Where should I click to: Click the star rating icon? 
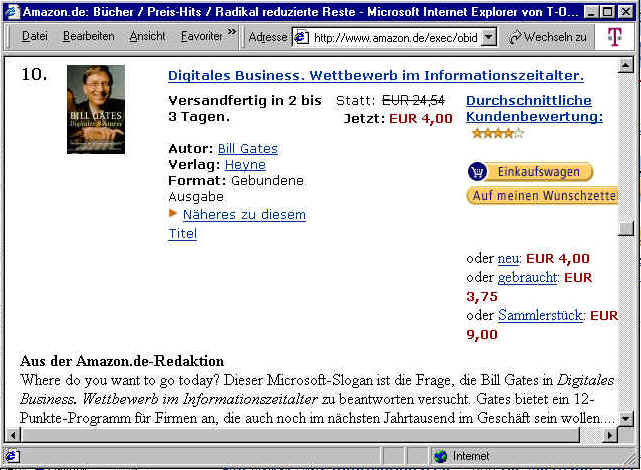click(498, 133)
